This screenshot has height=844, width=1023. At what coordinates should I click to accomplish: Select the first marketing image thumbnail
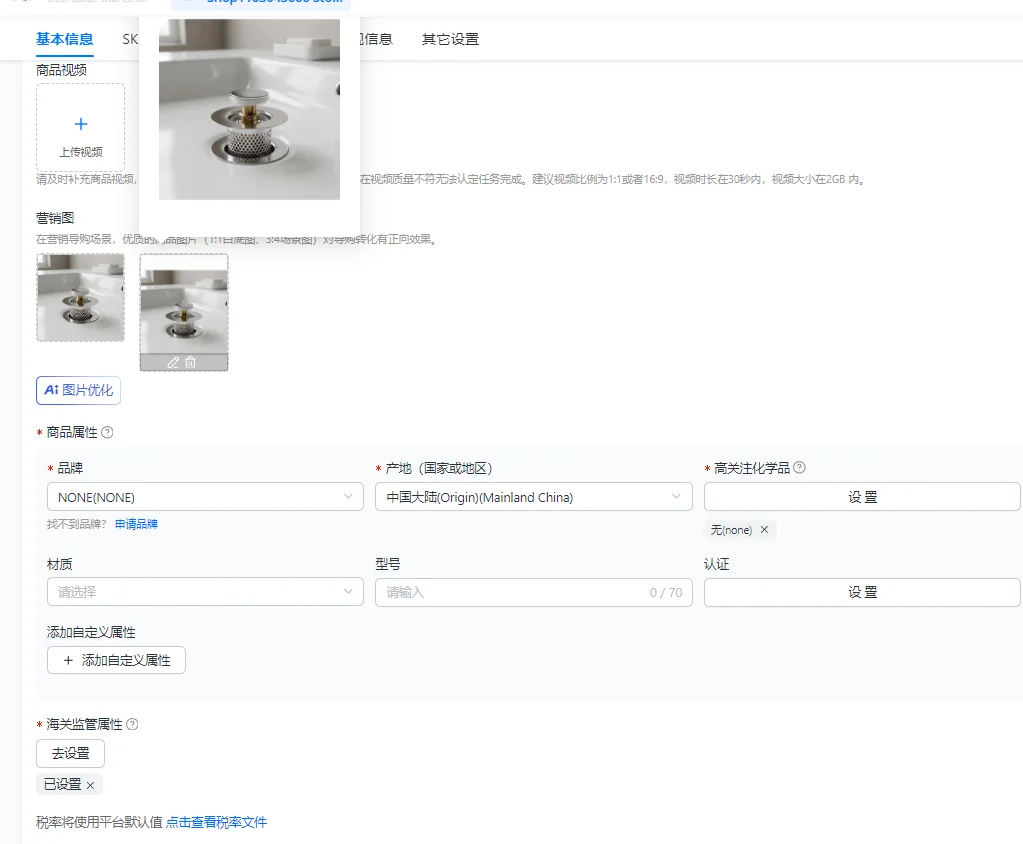tap(80, 297)
